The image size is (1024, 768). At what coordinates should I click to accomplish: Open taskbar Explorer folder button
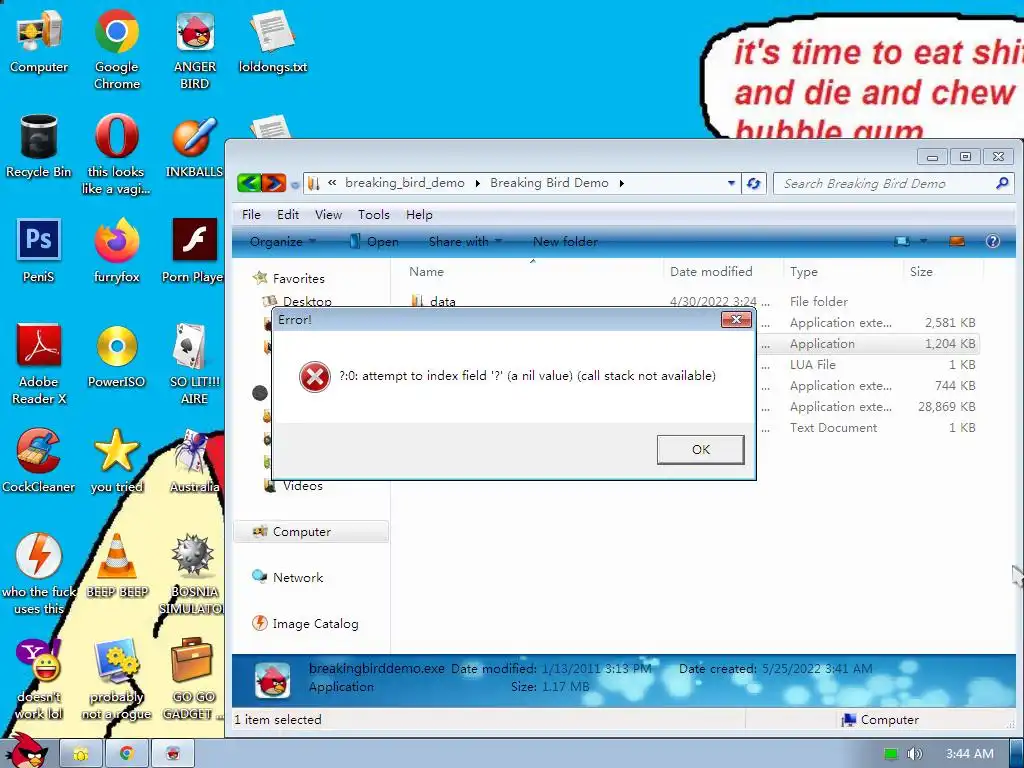(81, 754)
